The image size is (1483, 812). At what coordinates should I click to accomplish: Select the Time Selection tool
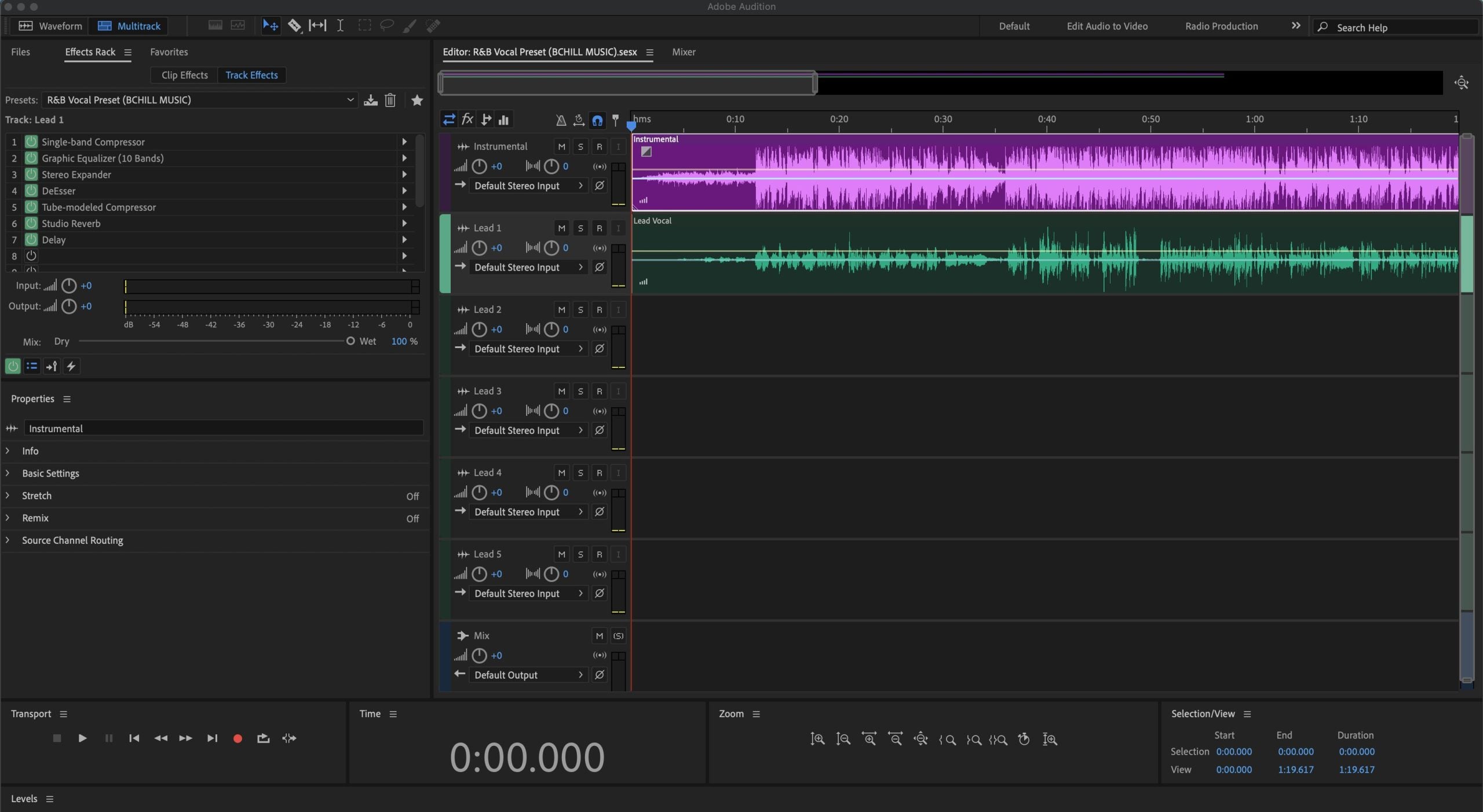pyautogui.click(x=341, y=25)
